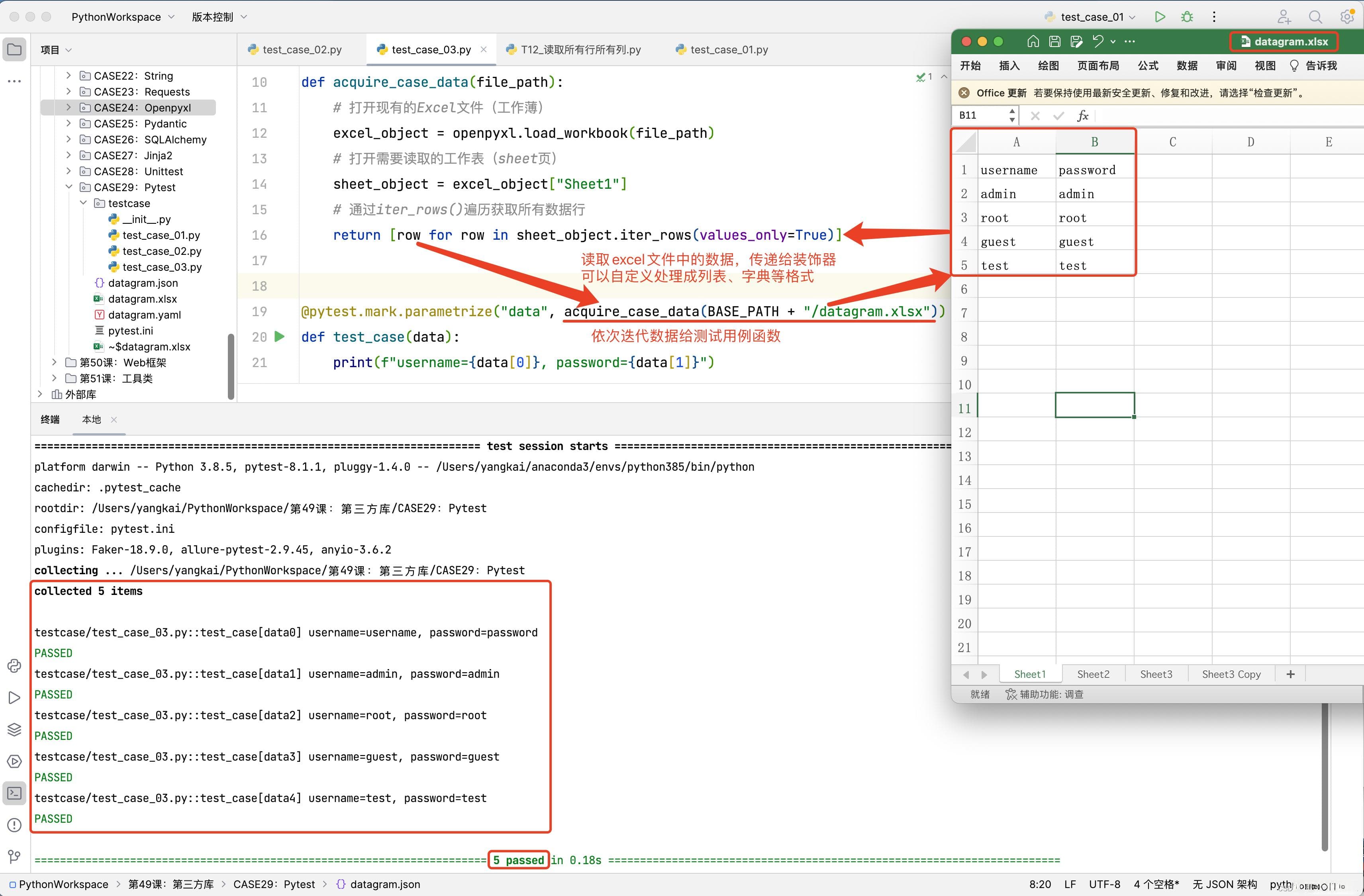Expand the 外部库 node
This screenshot has height=896, width=1364.
point(40,394)
